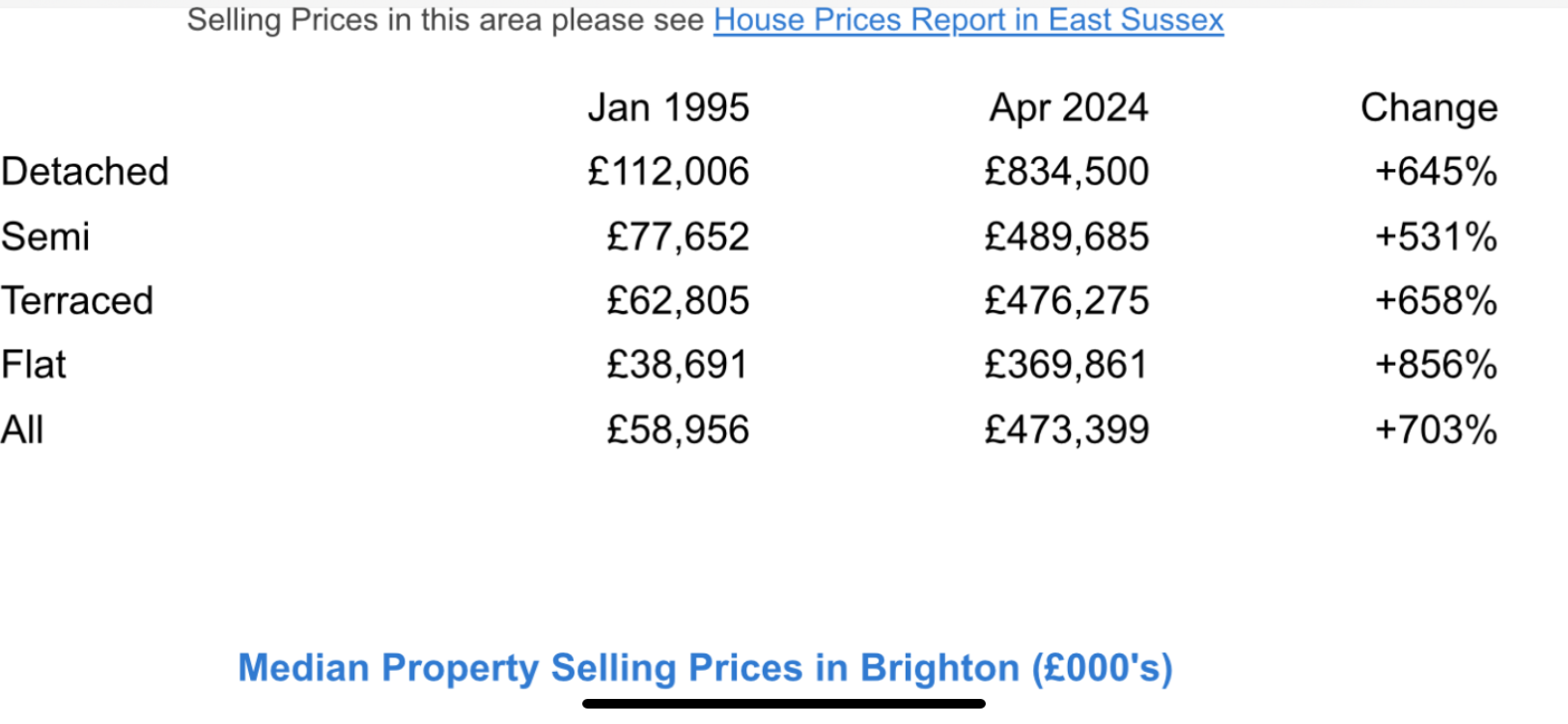The height and width of the screenshot is (724, 1568).
Task: Click Terraced Apr 2024 price £476,275
Action: (x=1067, y=301)
